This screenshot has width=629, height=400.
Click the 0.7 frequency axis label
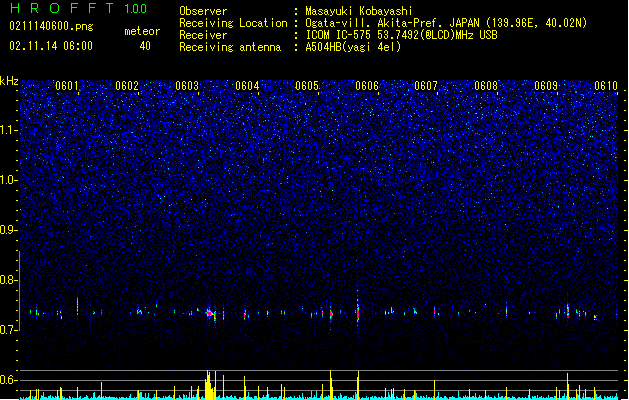pyautogui.click(x=8, y=330)
